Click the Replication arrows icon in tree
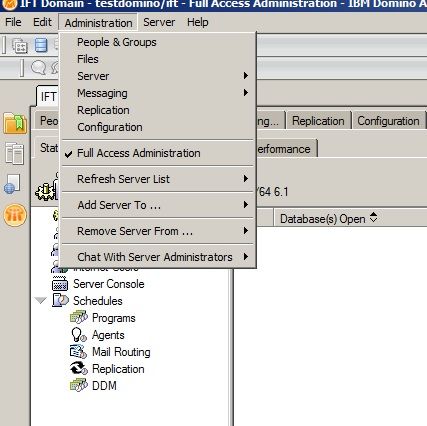The width and height of the screenshot is (427, 426). tap(79, 369)
